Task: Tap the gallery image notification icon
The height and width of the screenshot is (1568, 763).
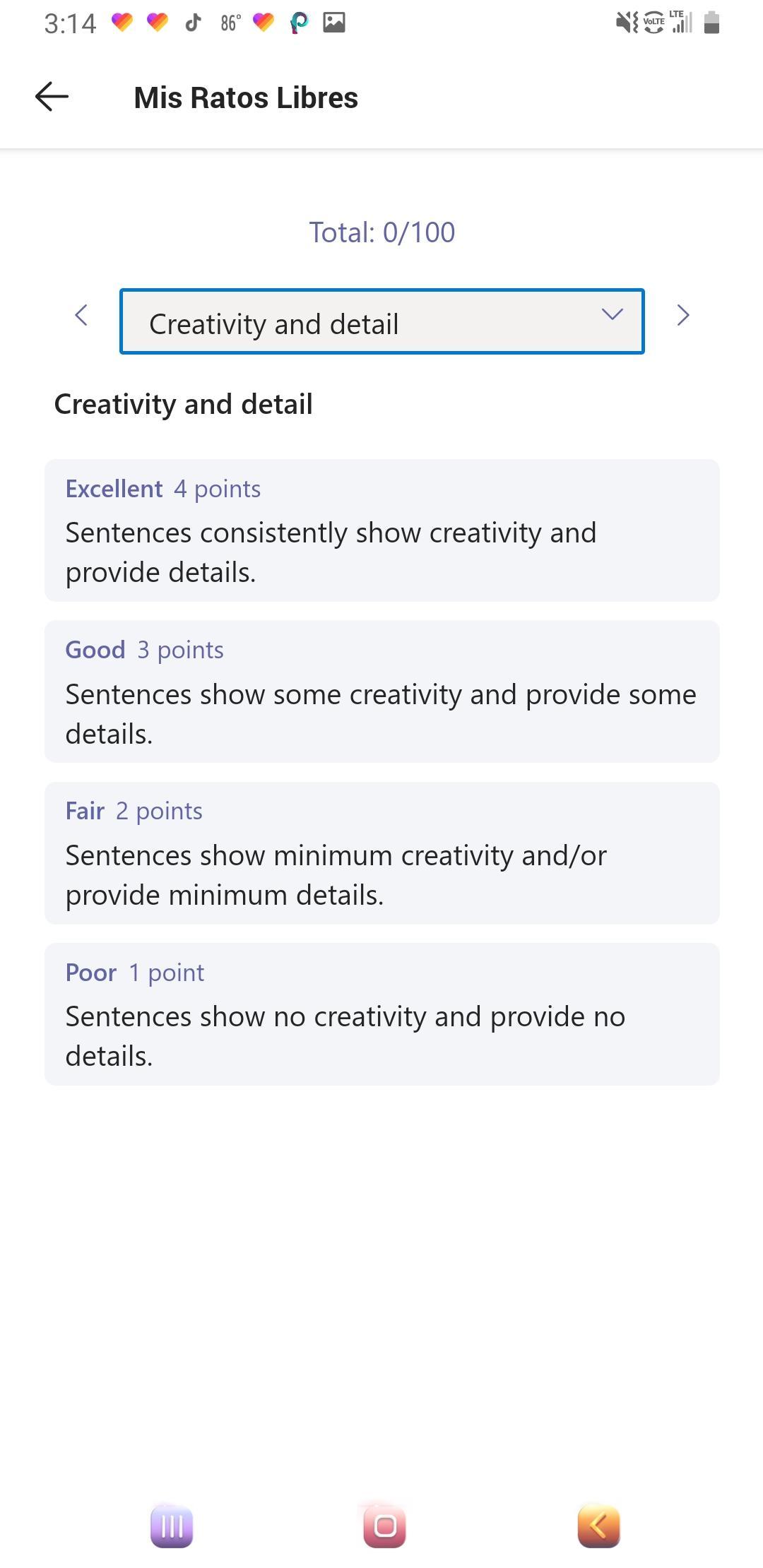Action: click(x=334, y=23)
